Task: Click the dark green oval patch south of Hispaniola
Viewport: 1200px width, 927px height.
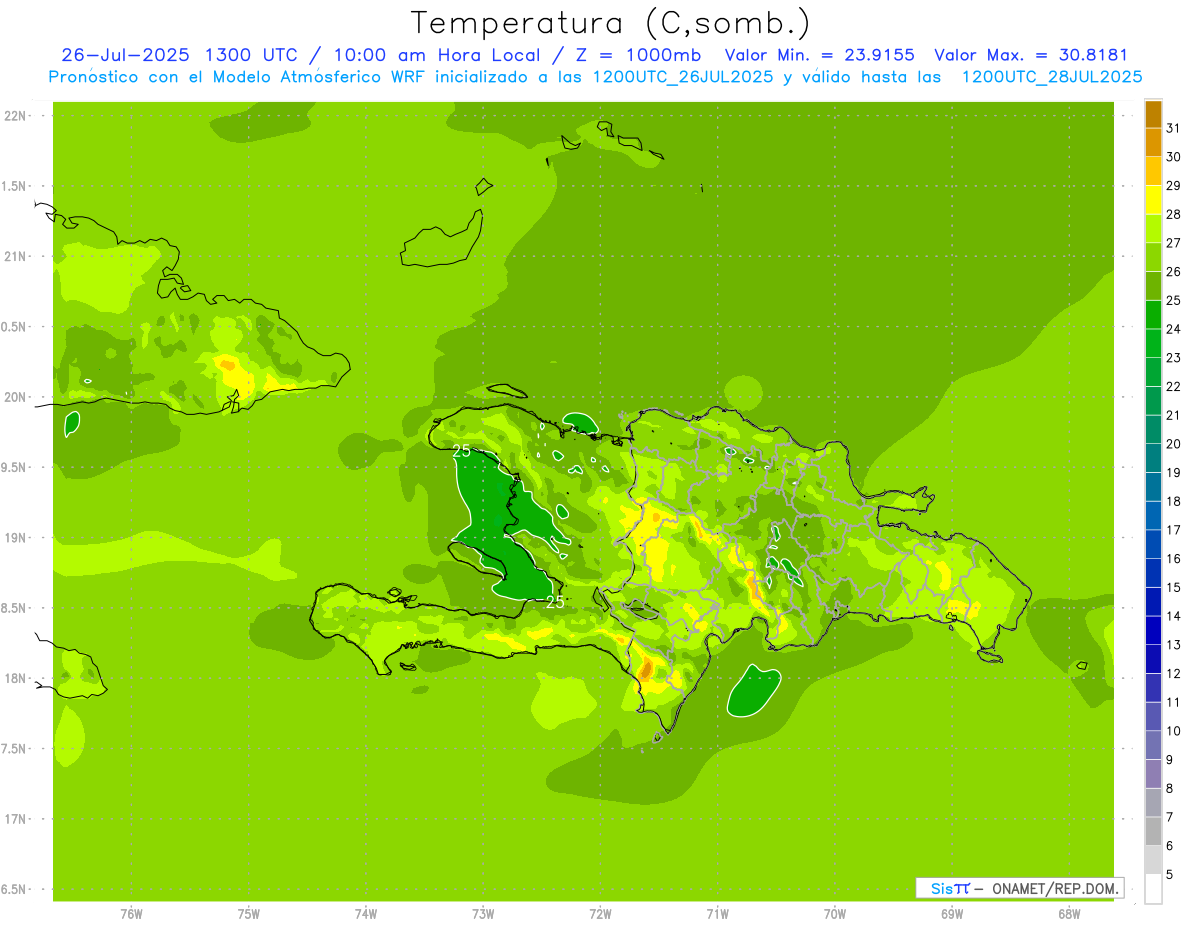Action: pyautogui.click(x=754, y=691)
